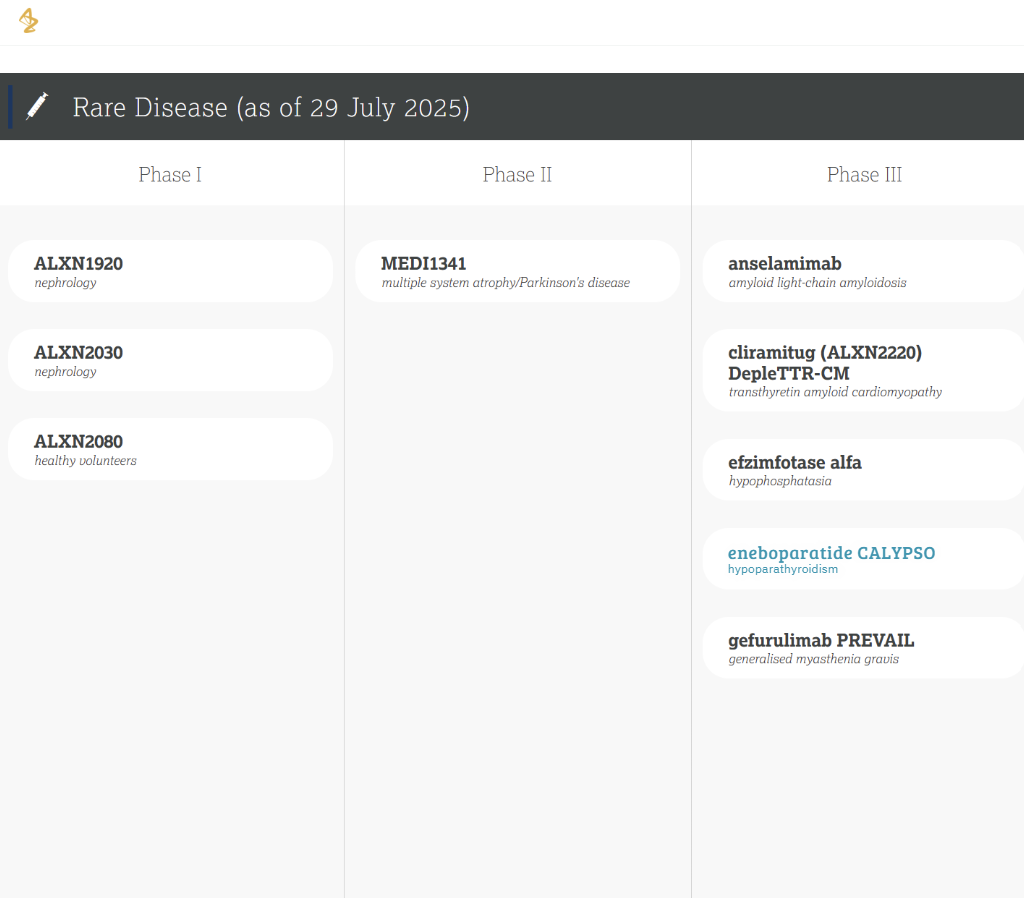
Task: Open the MEDI1341 Phase II card
Action: pyautogui.click(x=517, y=271)
